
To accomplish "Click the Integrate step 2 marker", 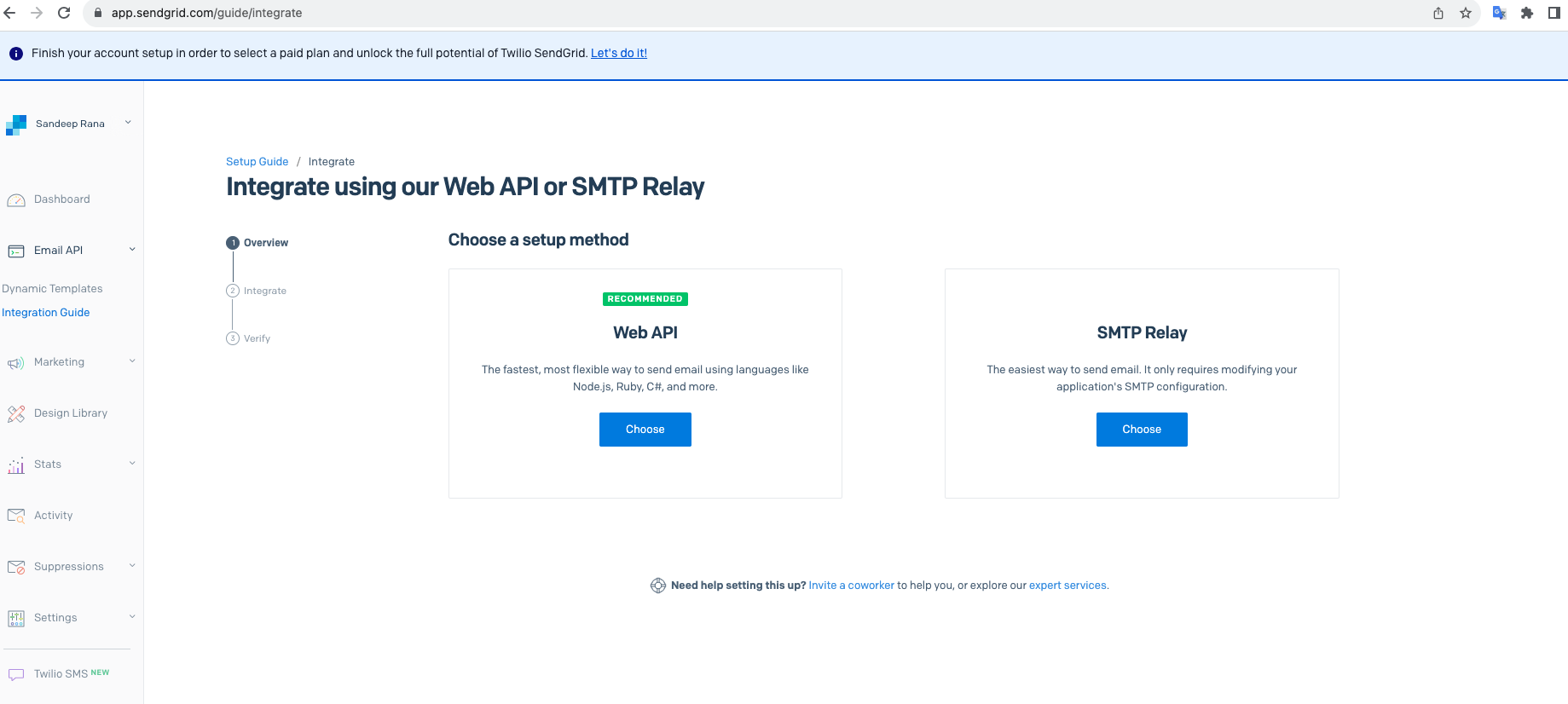I will click(233, 291).
